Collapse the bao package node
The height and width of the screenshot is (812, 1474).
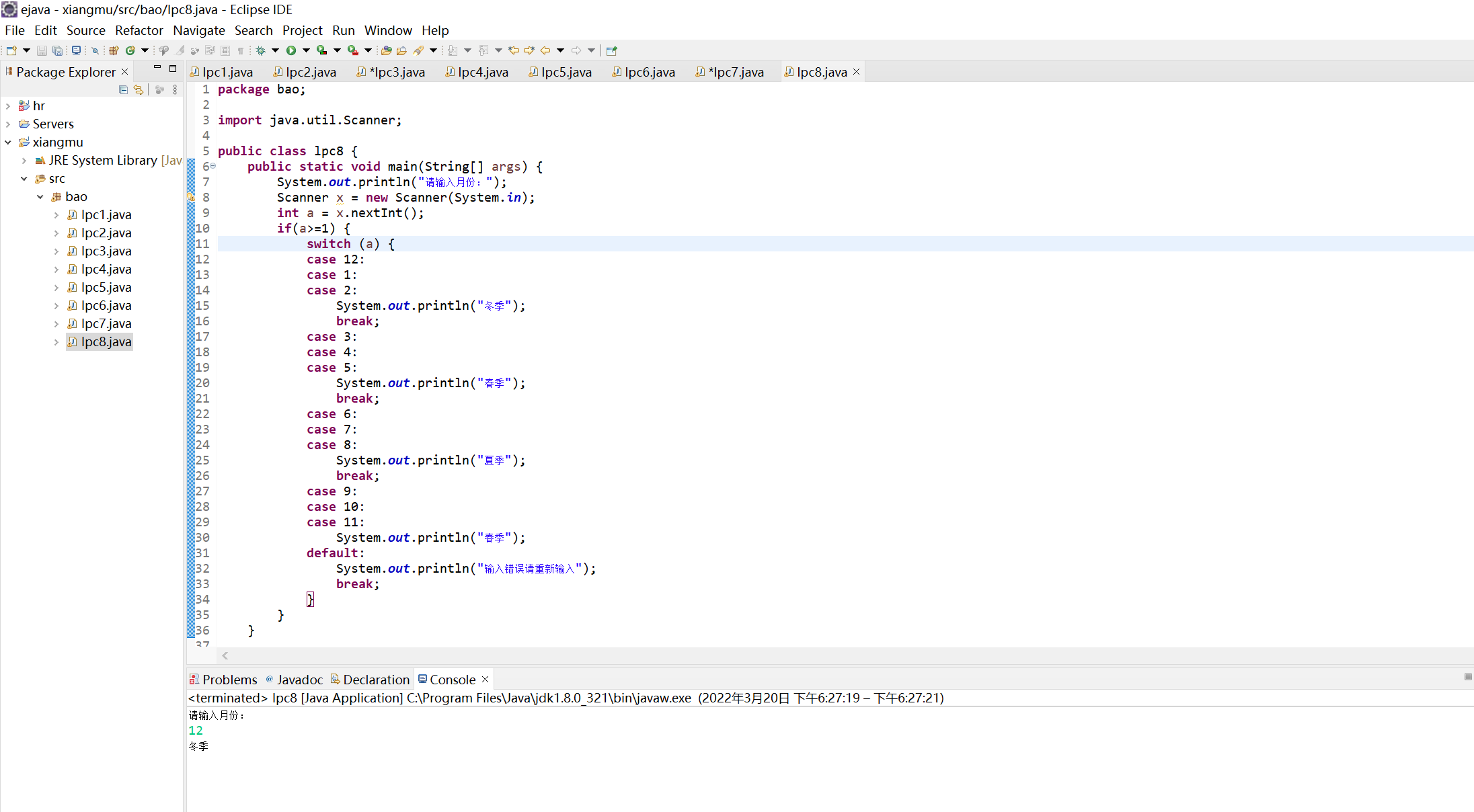[x=40, y=197]
